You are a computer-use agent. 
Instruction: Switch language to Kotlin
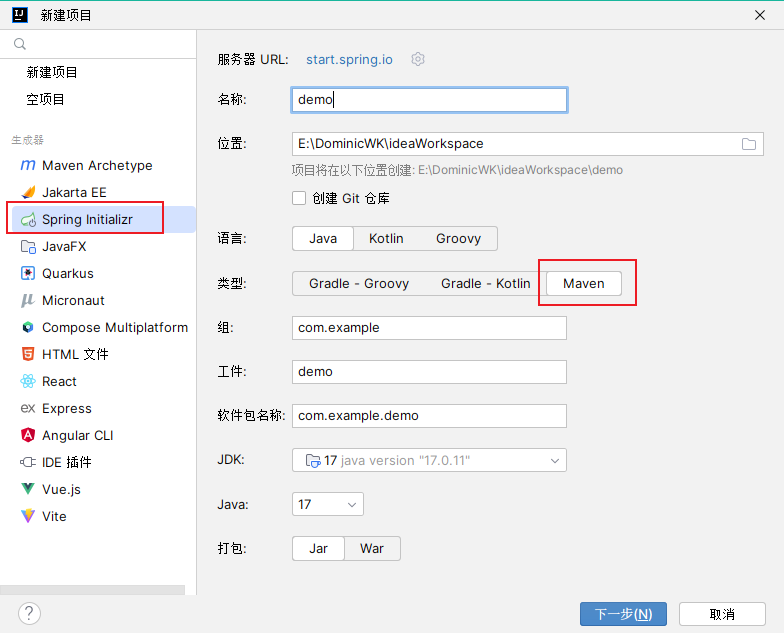(386, 238)
